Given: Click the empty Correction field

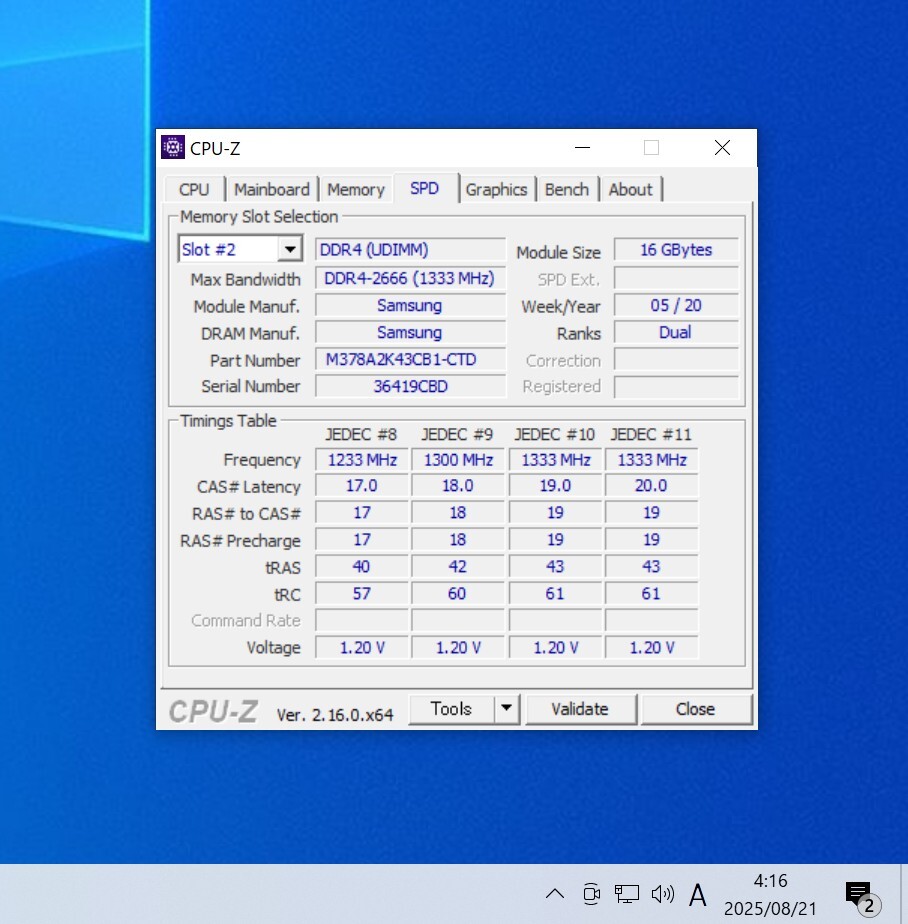Looking at the screenshot, I should 676,359.
